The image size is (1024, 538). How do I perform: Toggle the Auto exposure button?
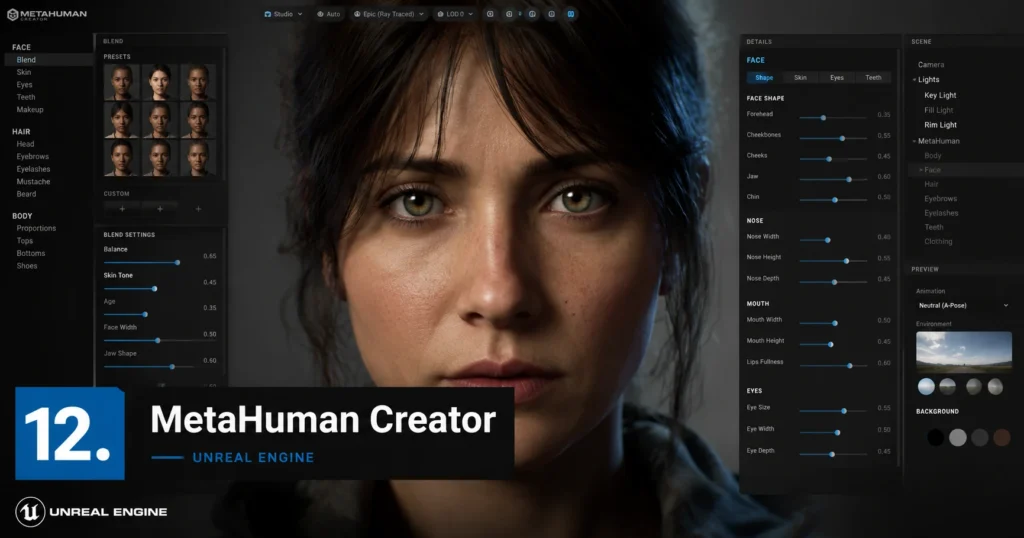pos(328,14)
